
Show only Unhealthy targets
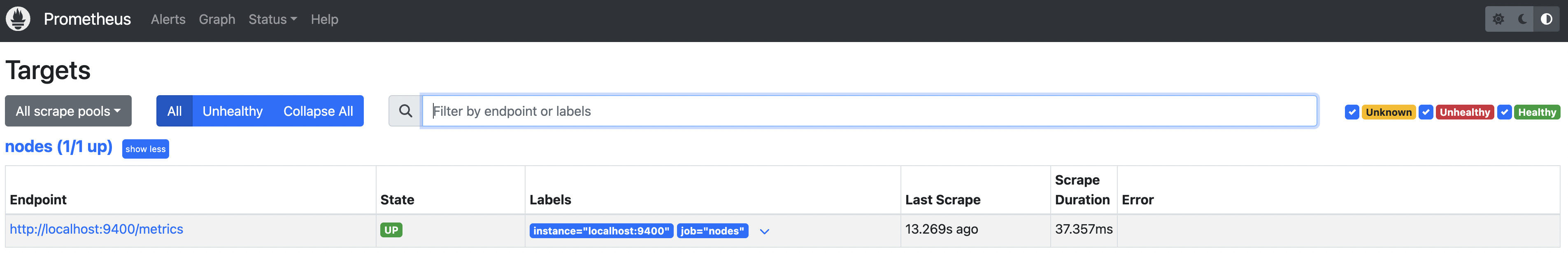(x=233, y=111)
